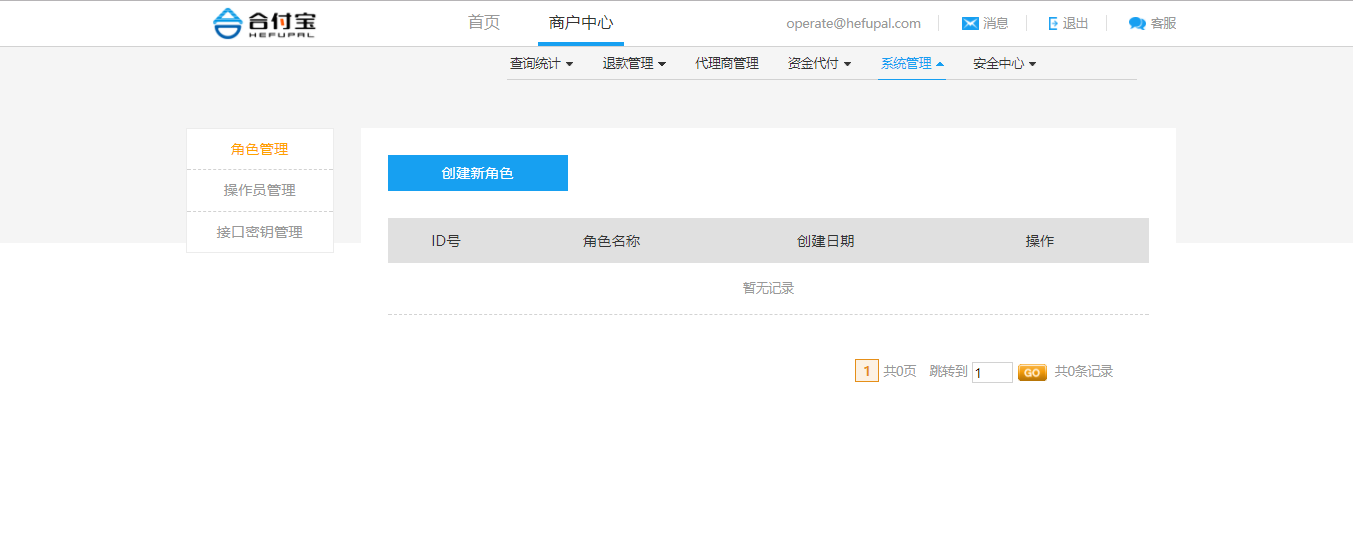Expand the 退款管理 dropdown menu
Screen dimensions: 1353x545
coord(634,63)
